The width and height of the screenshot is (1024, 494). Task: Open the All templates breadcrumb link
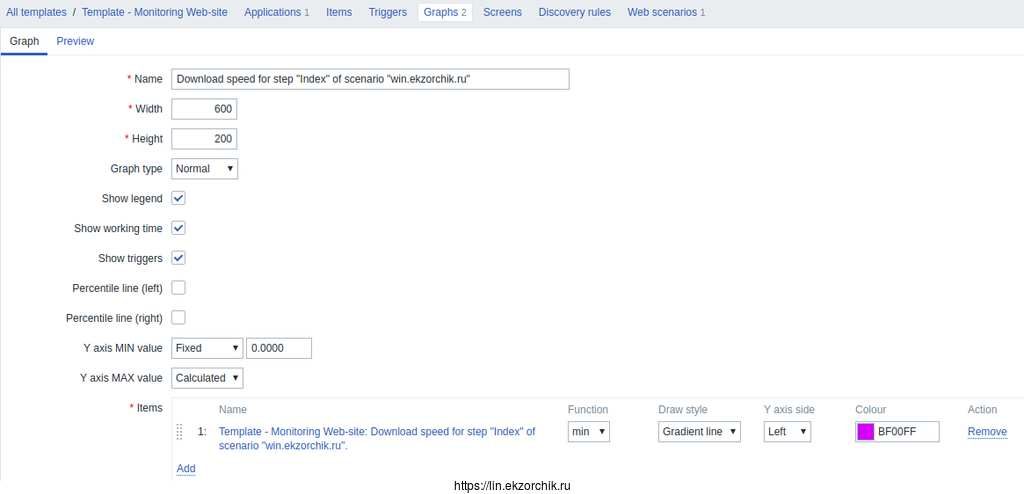pyautogui.click(x=36, y=12)
